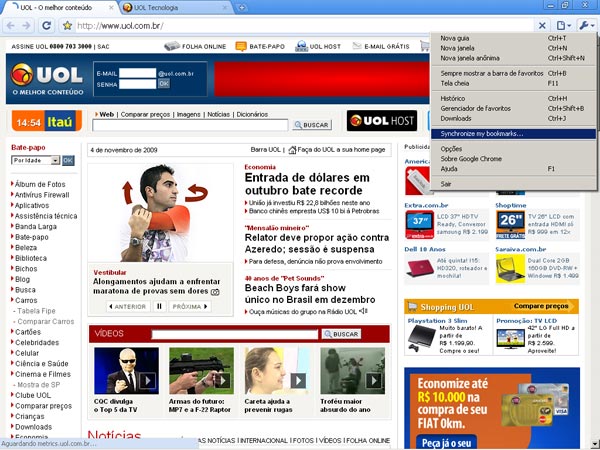Select Imagens search category link
Image resolution: width=600 pixels, height=450 pixels.
188,114
